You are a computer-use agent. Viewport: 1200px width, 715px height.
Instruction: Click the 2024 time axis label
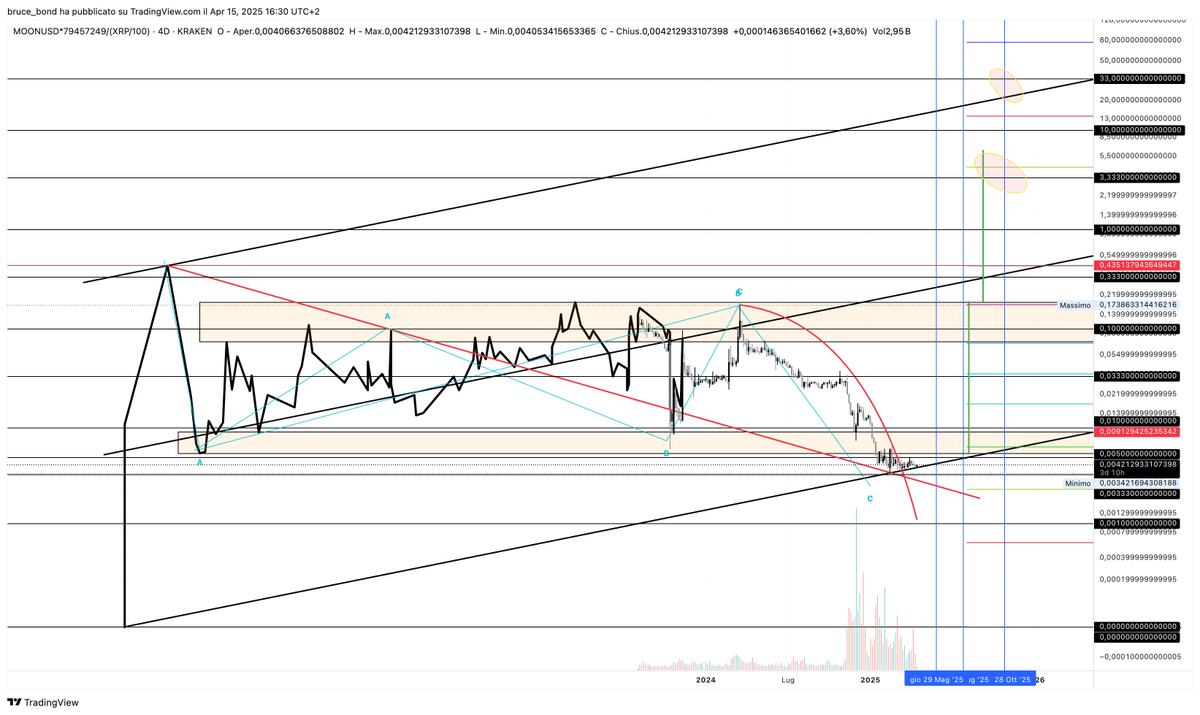pyautogui.click(x=706, y=680)
